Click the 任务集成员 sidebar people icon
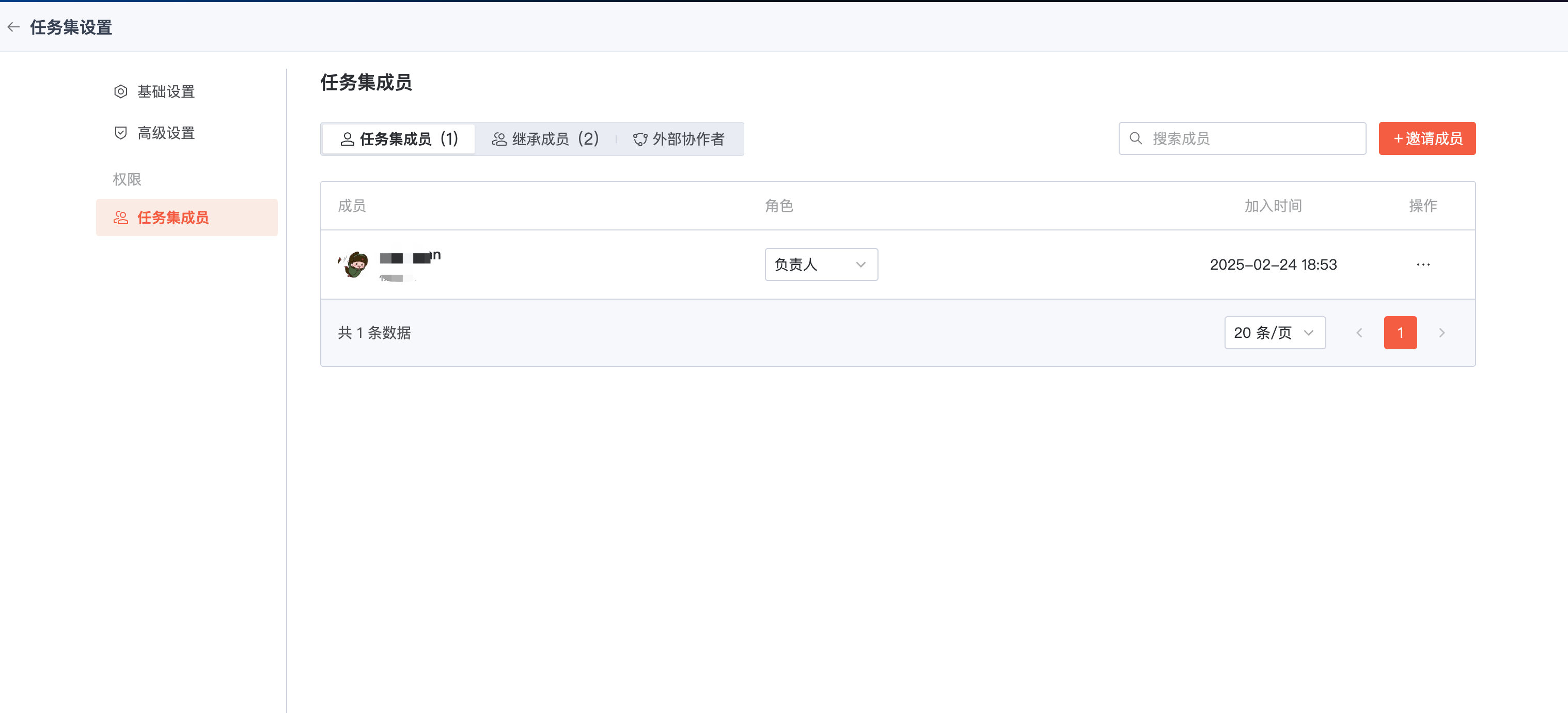Screen dimensions: 1568x713 pos(120,218)
